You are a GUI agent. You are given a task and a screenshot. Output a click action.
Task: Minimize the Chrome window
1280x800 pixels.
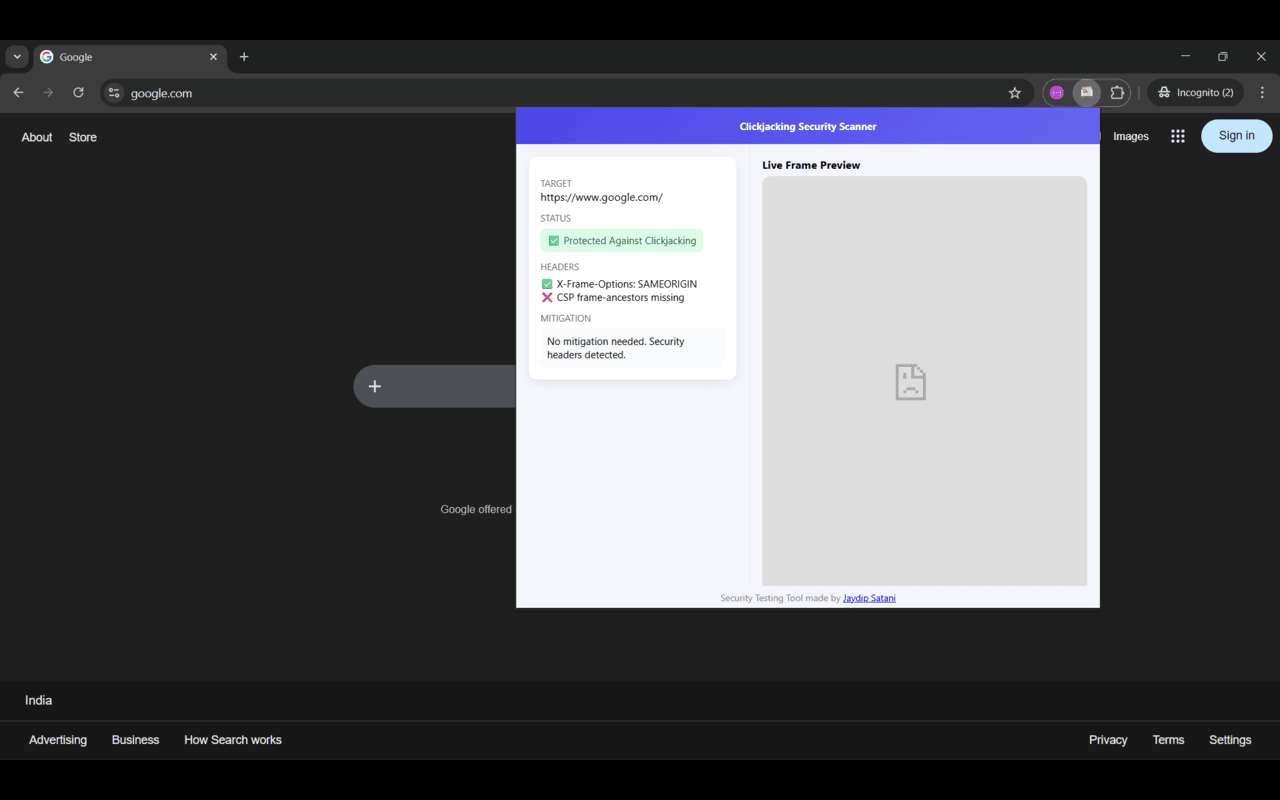[1185, 57]
